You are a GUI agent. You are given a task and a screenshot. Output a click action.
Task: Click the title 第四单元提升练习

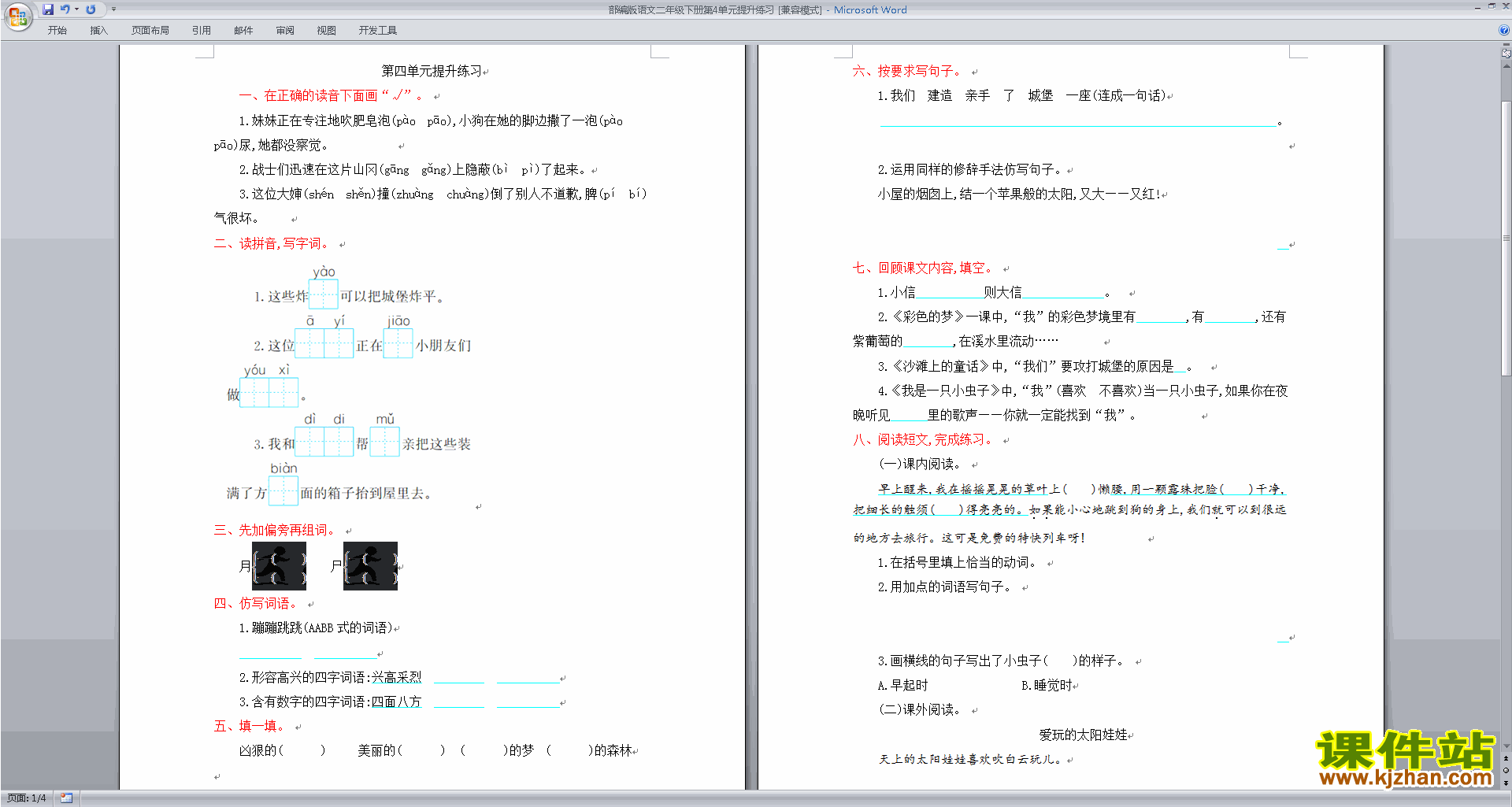coord(432,71)
